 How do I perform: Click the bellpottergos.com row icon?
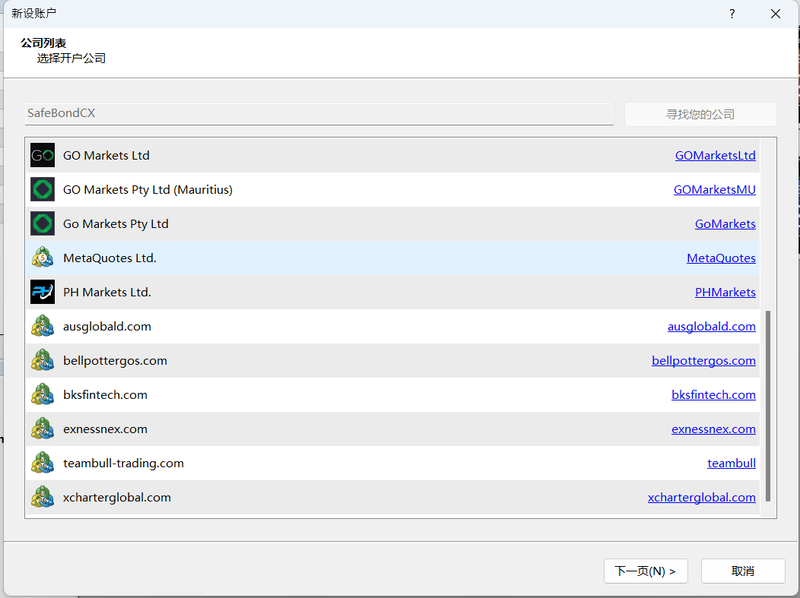click(42, 360)
